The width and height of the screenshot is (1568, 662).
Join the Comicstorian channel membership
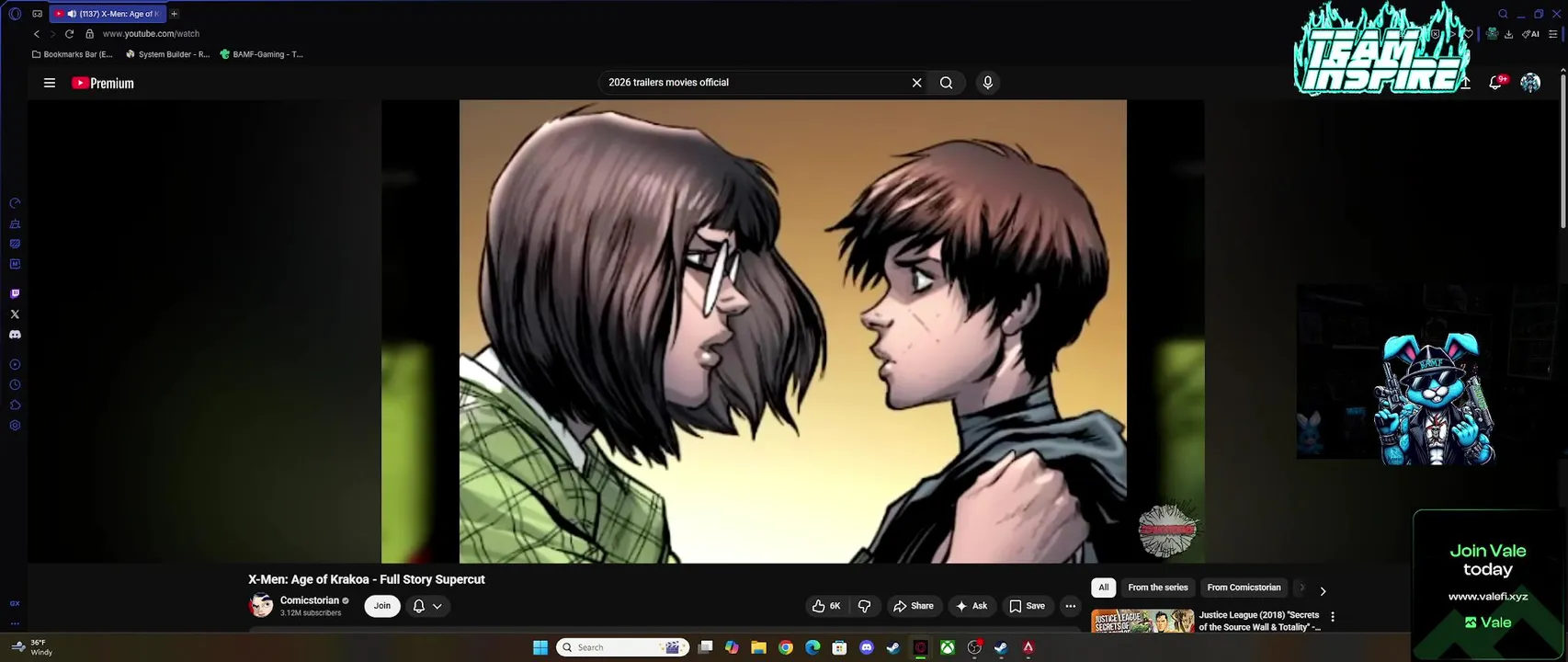point(382,606)
